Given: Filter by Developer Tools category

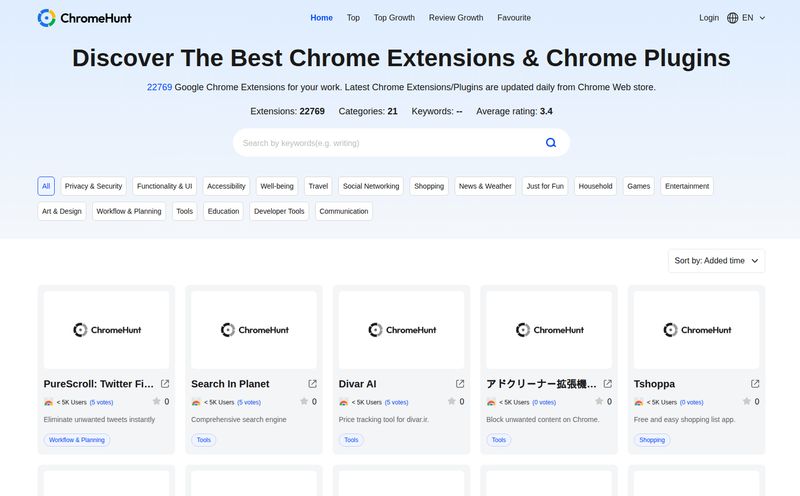Looking at the screenshot, I should pos(279,211).
